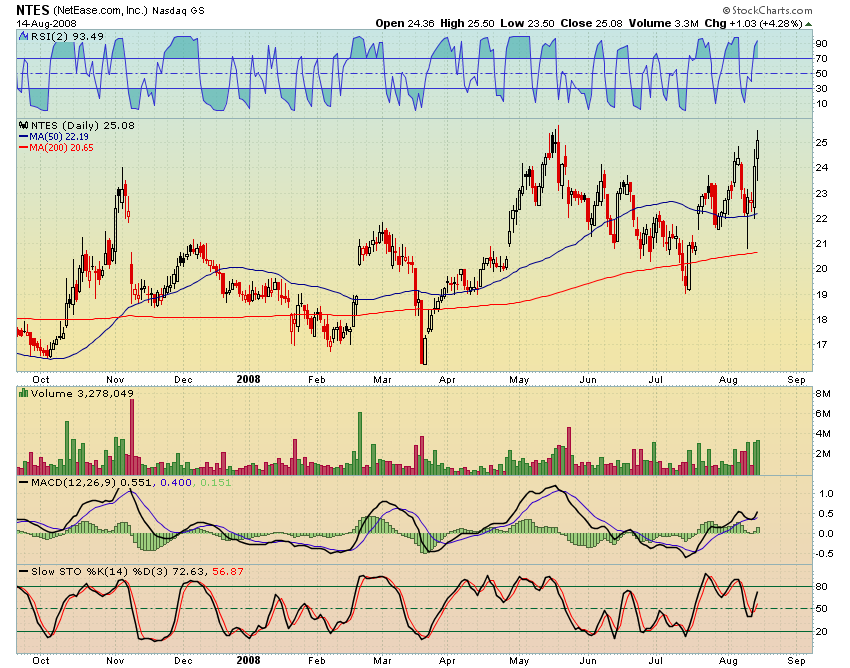Click the Mar label under the Slow STO panel
The width and height of the screenshot is (850, 668).
382,660
